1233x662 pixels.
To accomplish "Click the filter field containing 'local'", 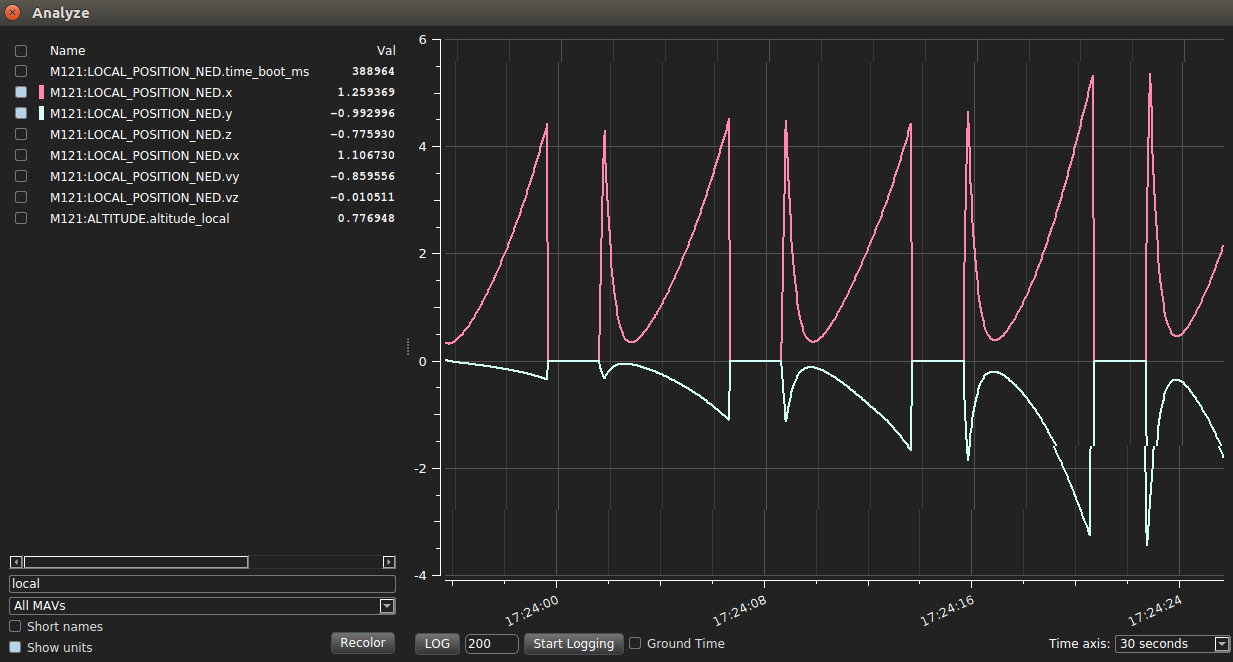I will click(x=200, y=583).
